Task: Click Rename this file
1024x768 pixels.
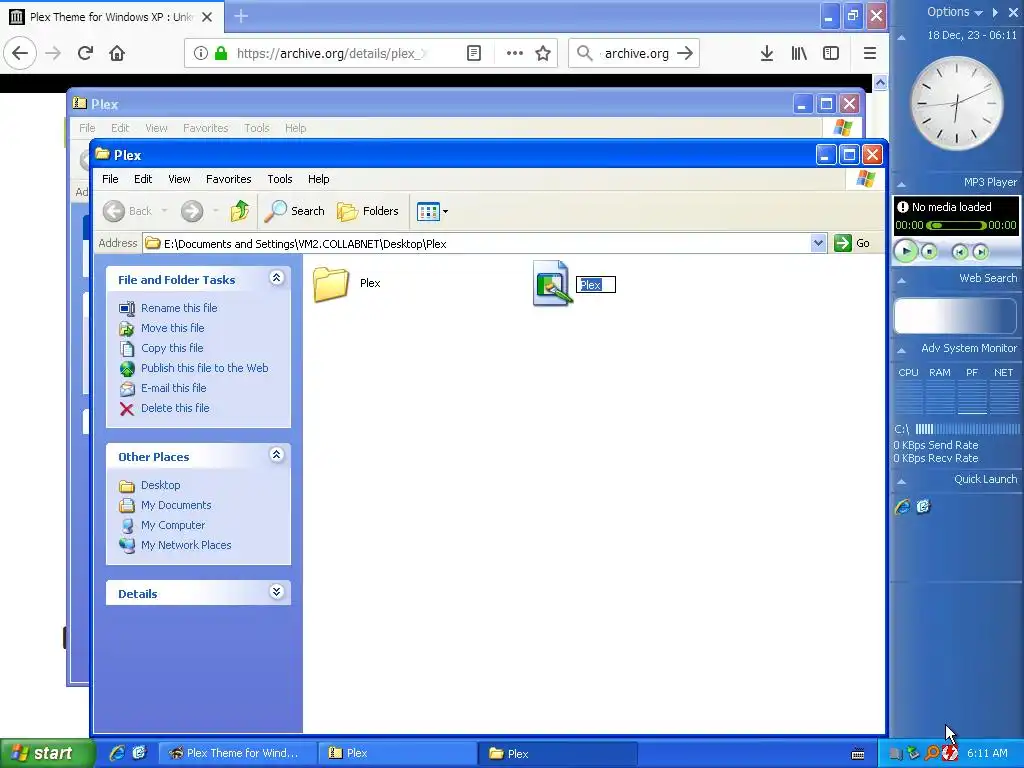Action: point(179,308)
